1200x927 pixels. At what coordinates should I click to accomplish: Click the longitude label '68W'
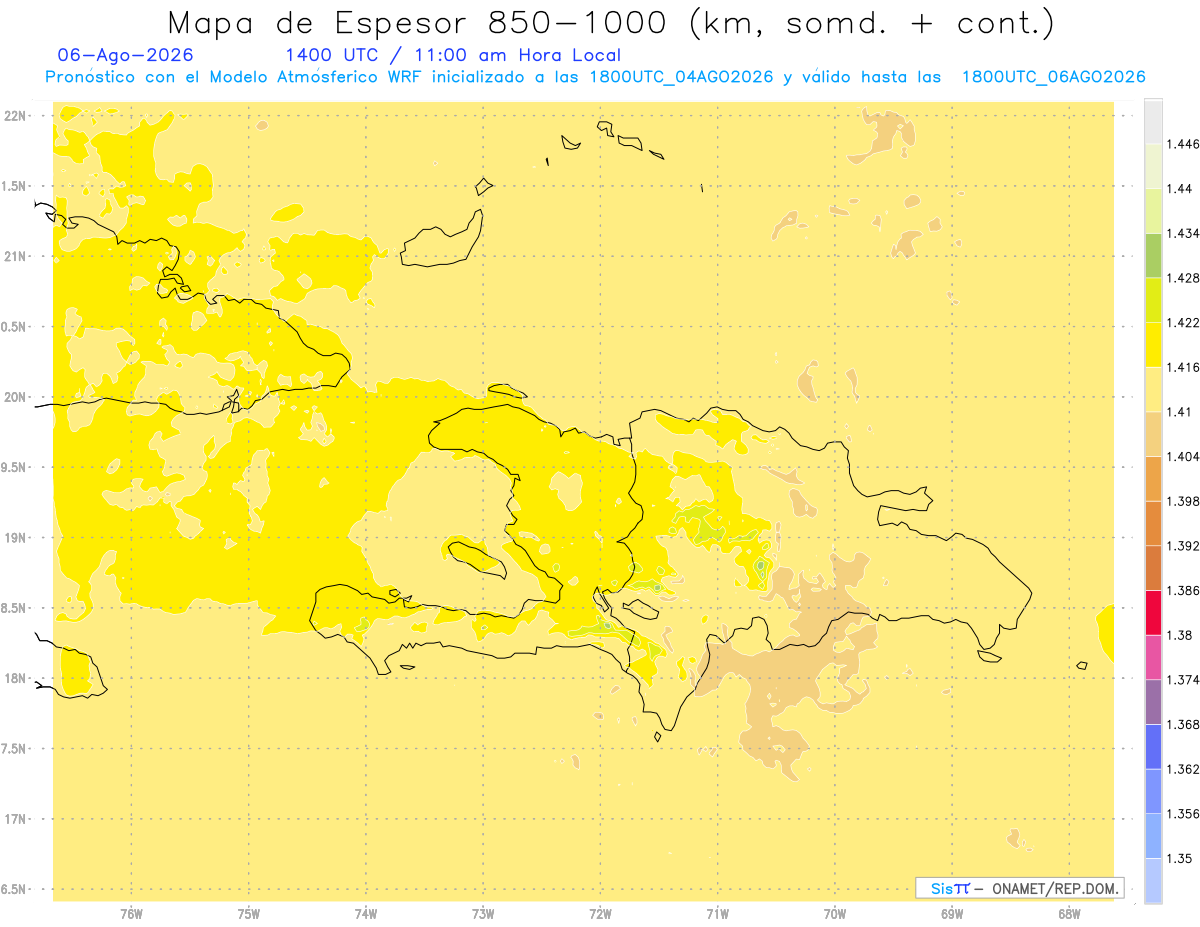(1068, 914)
